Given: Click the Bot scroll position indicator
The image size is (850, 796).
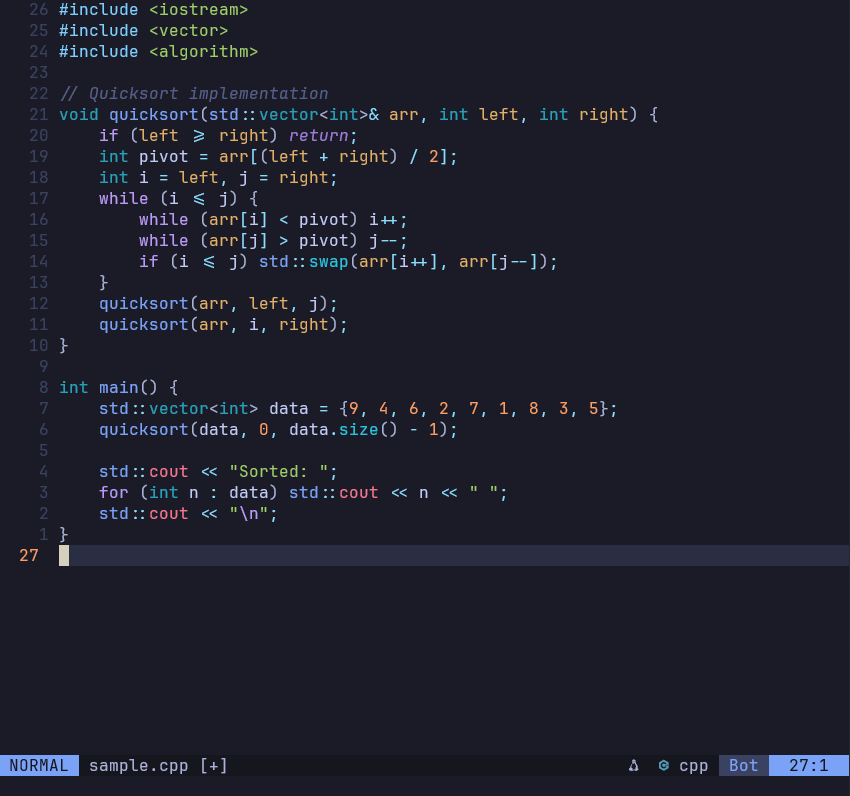Looking at the screenshot, I should 743,766.
